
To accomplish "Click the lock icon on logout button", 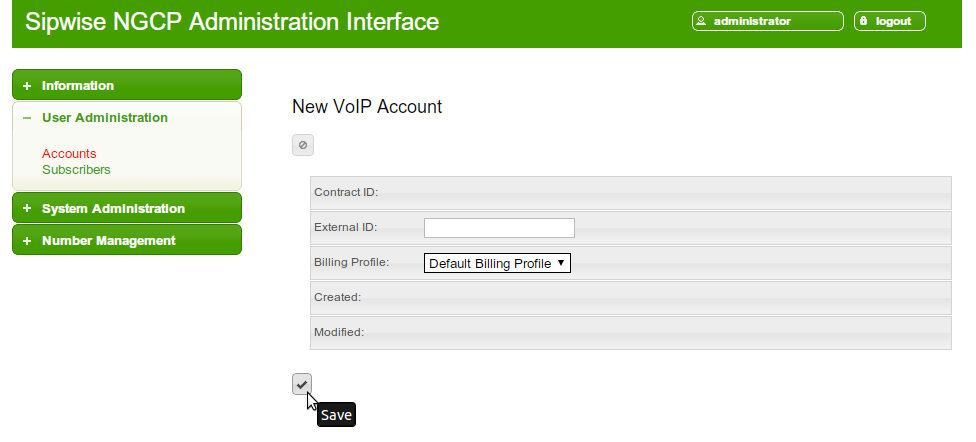I will coord(863,21).
